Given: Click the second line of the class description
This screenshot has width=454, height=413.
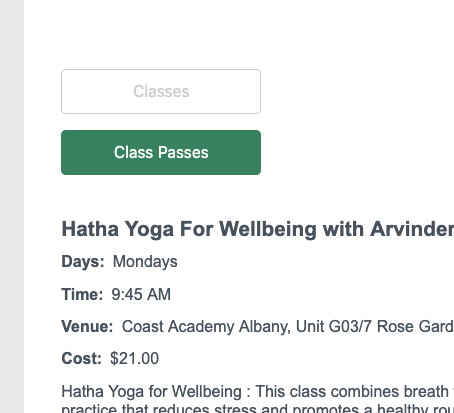Looking at the screenshot, I should [x=258, y=408].
